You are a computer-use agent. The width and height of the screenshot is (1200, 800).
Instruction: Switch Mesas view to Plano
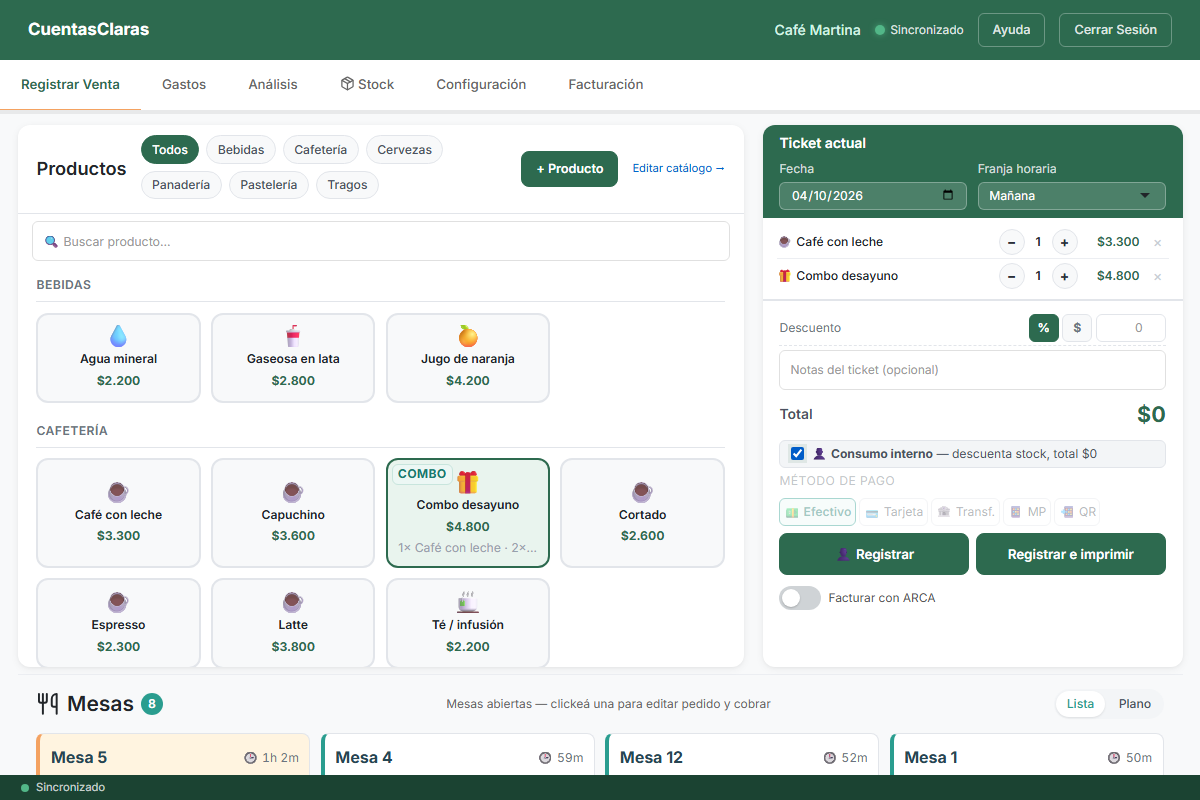pos(1135,704)
